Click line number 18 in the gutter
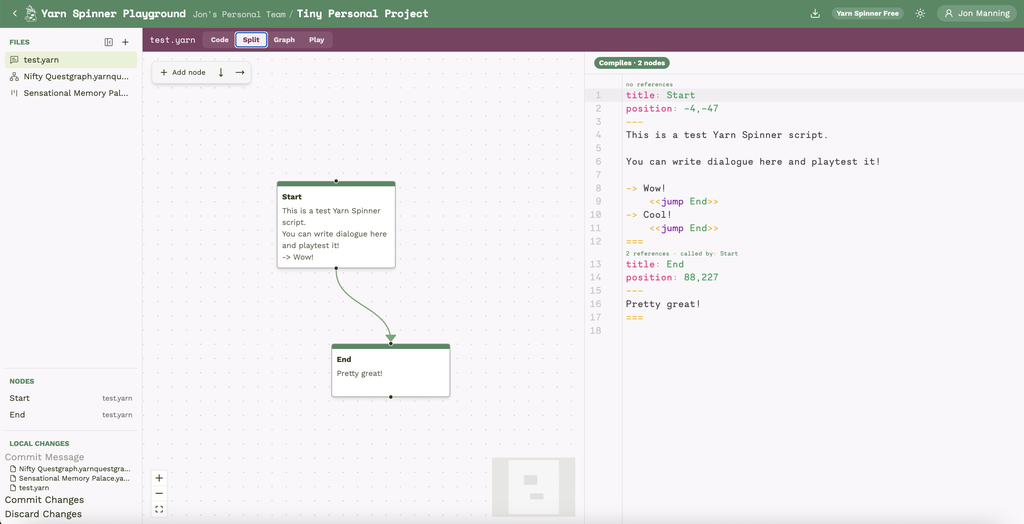Image resolution: width=1024 pixels, height=524 pixels. [595, 331]
